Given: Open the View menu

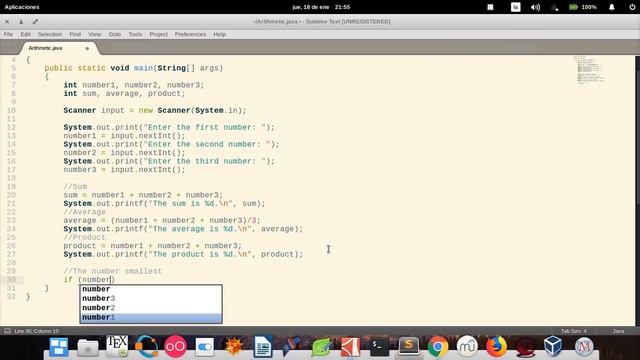Looking at the screenshot, I should coord(94,34).
